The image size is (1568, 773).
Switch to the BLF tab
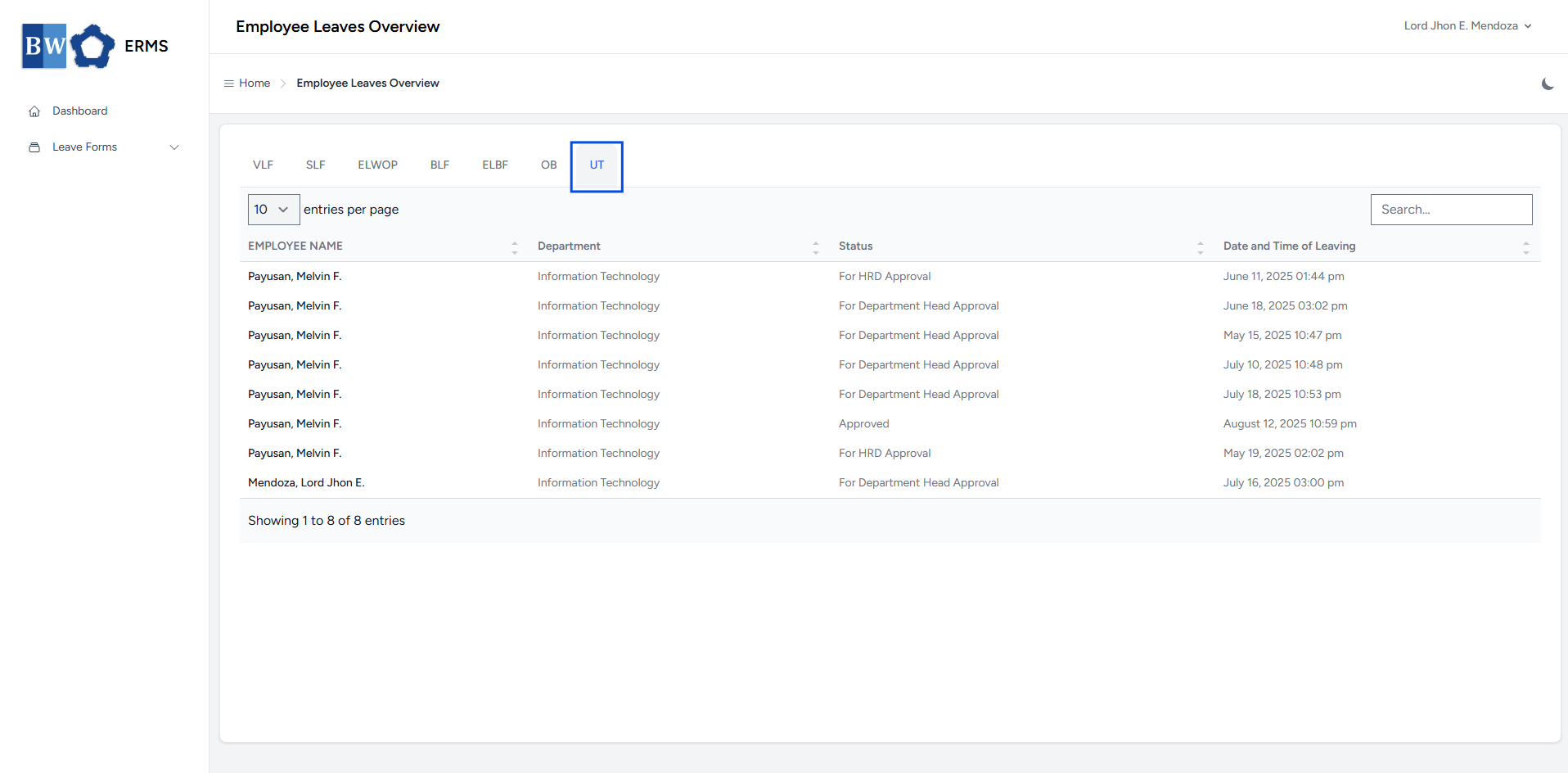tap(440, 165)
